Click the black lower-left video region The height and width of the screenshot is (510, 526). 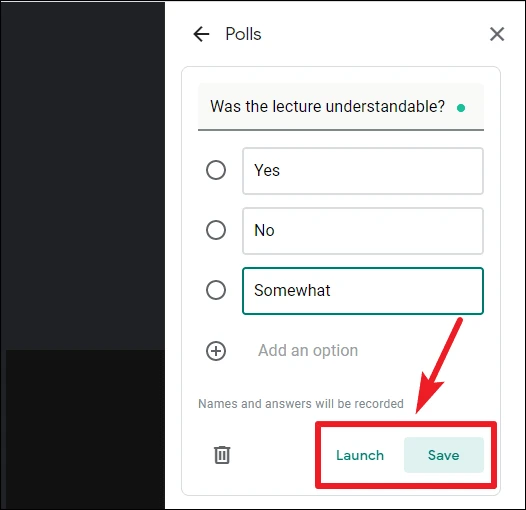85,429
